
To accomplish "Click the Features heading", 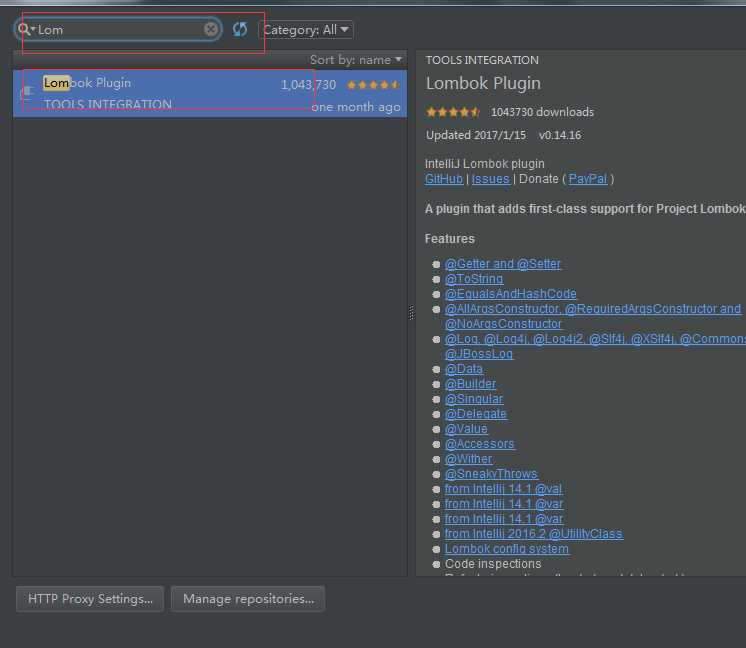I will click(450, 239).
